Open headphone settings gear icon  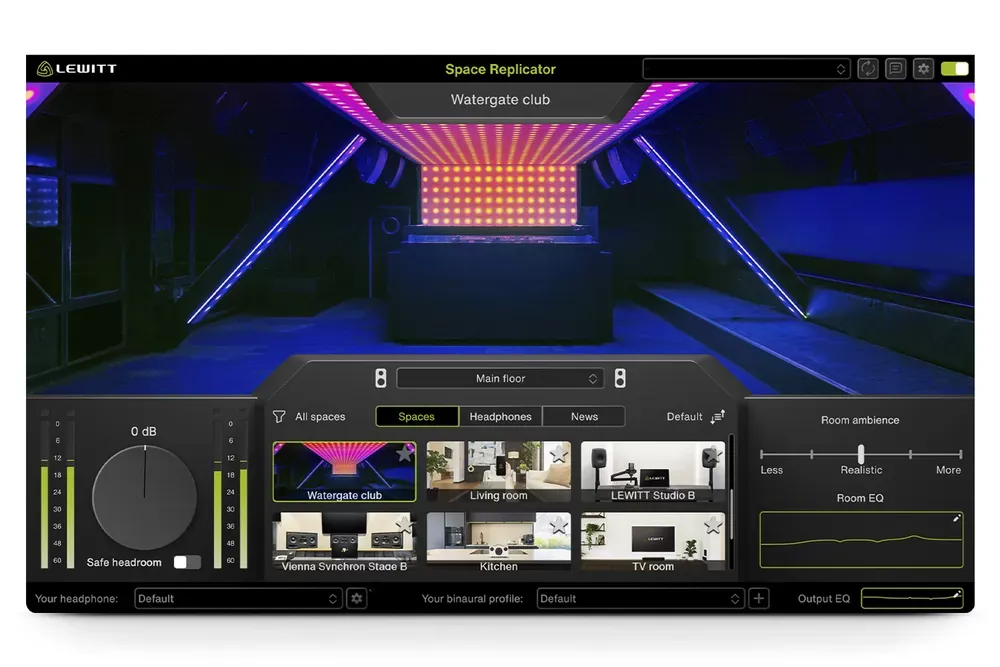tap(357, 598)
